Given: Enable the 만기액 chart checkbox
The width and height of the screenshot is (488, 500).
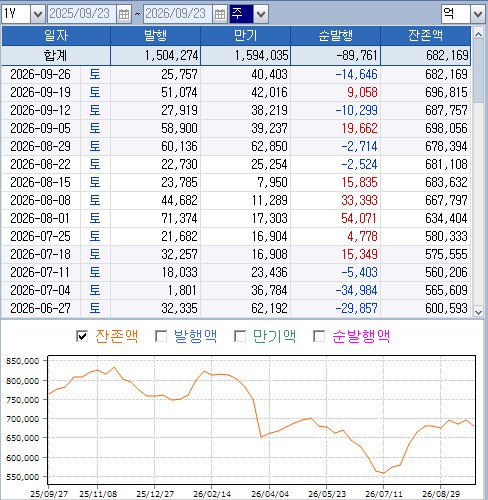Looking at the screenshot, I should tap(240, 336).
